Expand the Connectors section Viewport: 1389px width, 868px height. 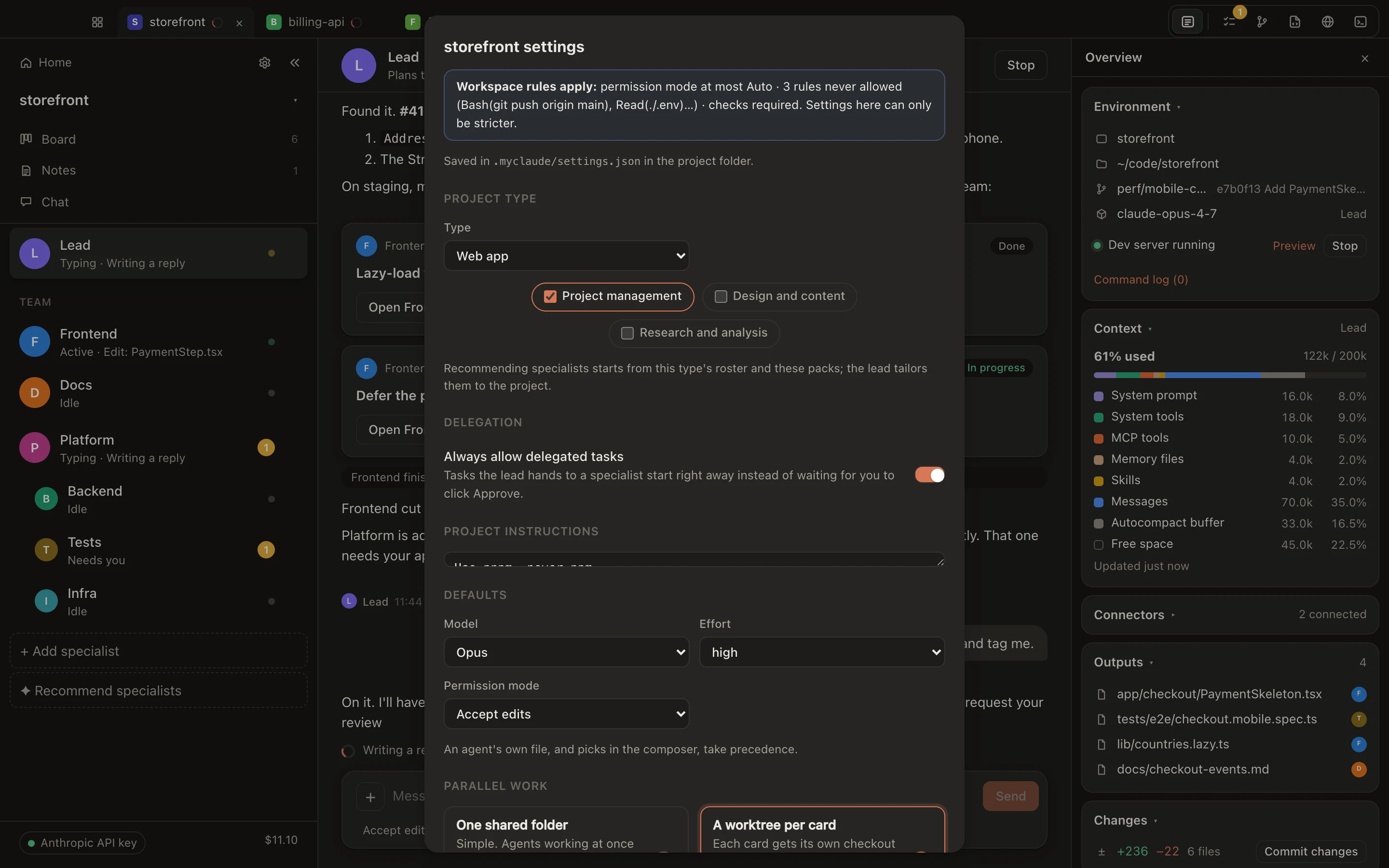(x=1134, y=615)
